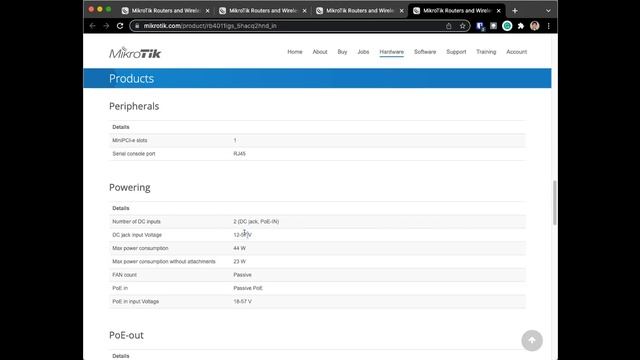Click the browser forward arrow
The width and height of the screenshot is (640, 360).
click(106, 26)
